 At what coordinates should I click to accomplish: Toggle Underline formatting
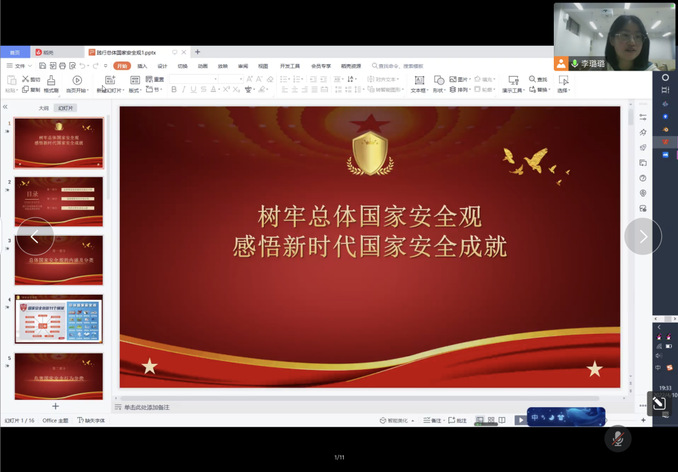pos(195,90)
